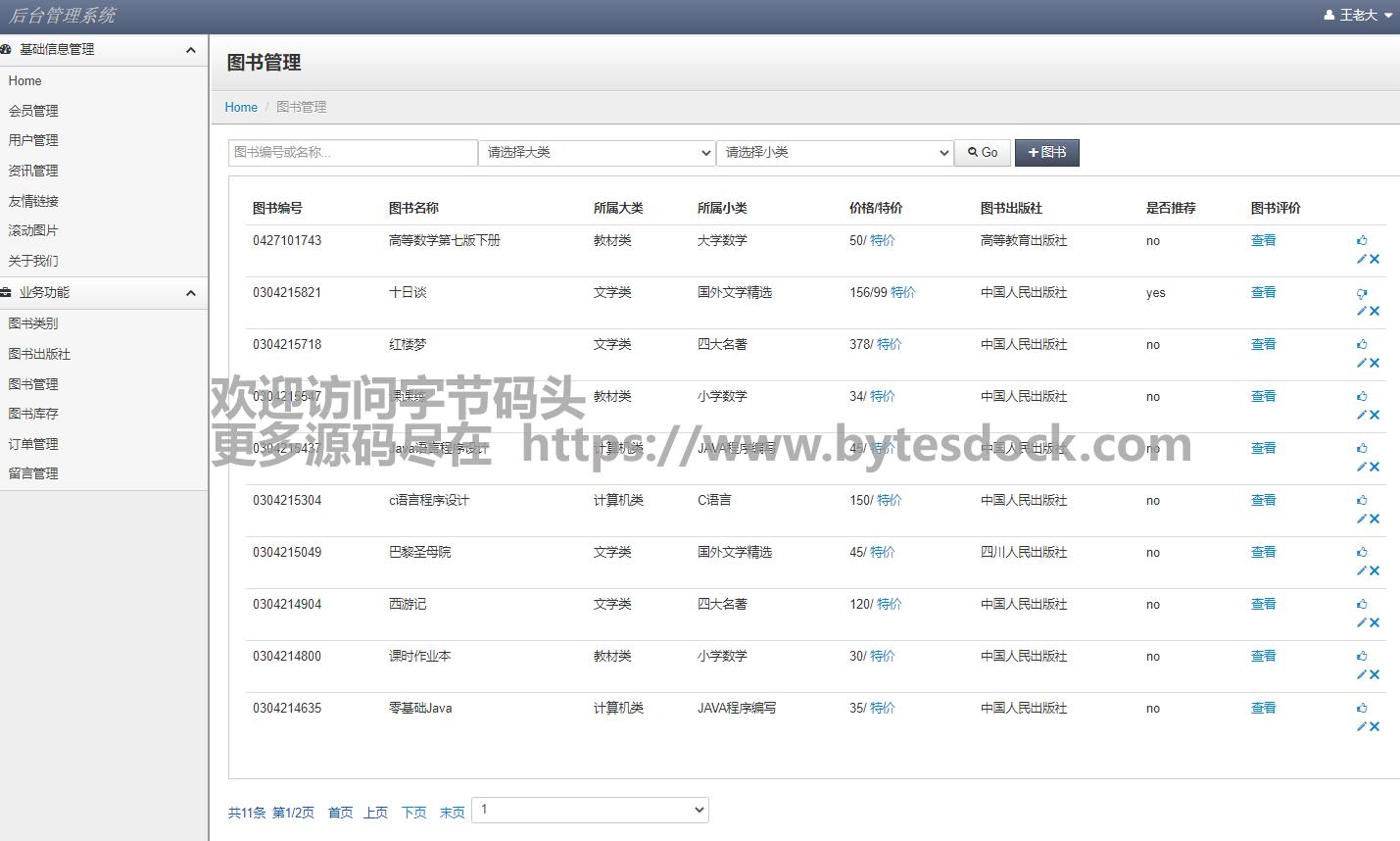The width and height of the screenshot is (1400, 841).
Task: Click delete X for 课时作业本 row
Action: pyautogui.click(x=1375, y=674)
